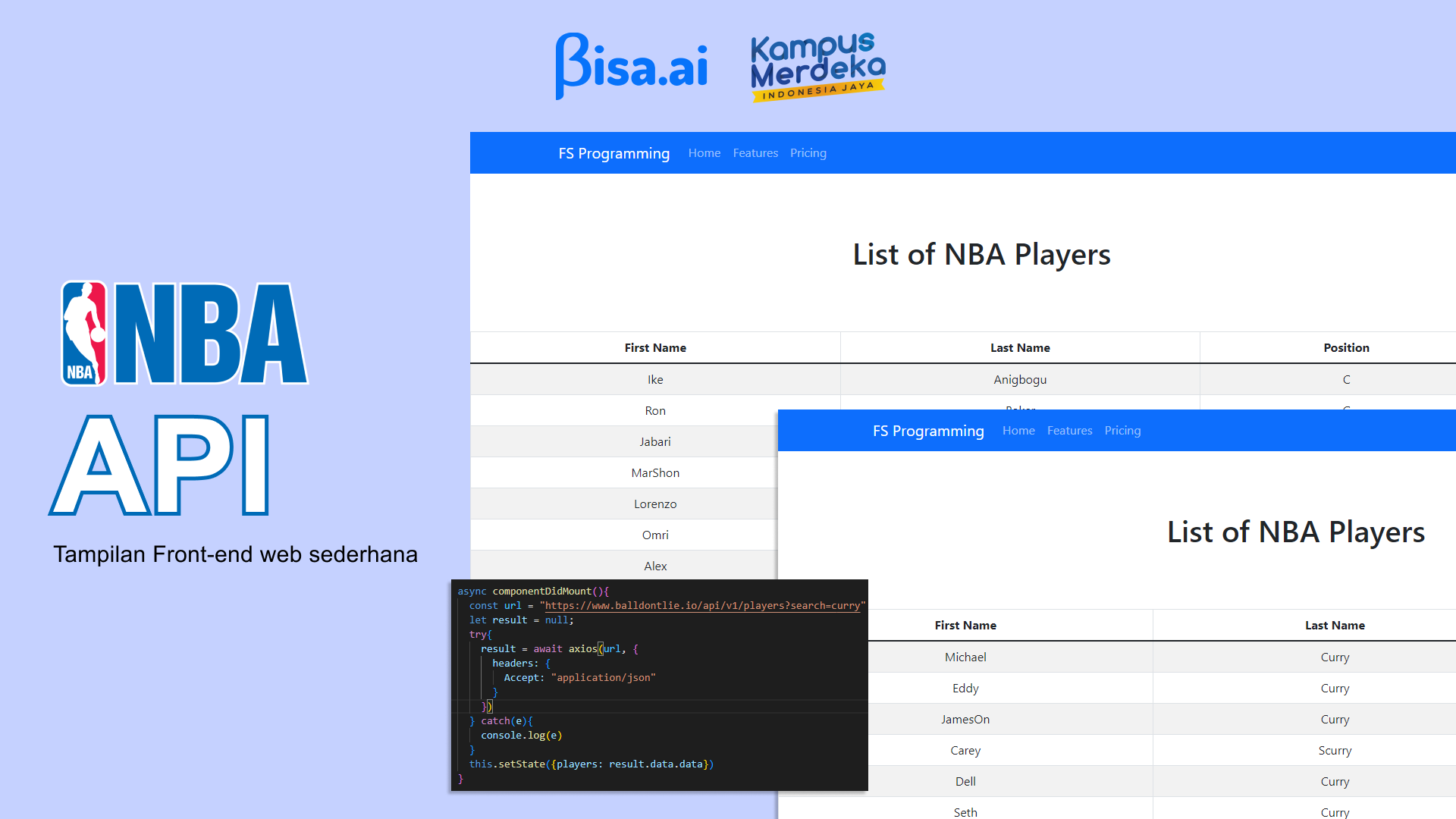Select Pricing in the lower navbar
This screenshot has width=1456, height=819.
click(1122, 431)
